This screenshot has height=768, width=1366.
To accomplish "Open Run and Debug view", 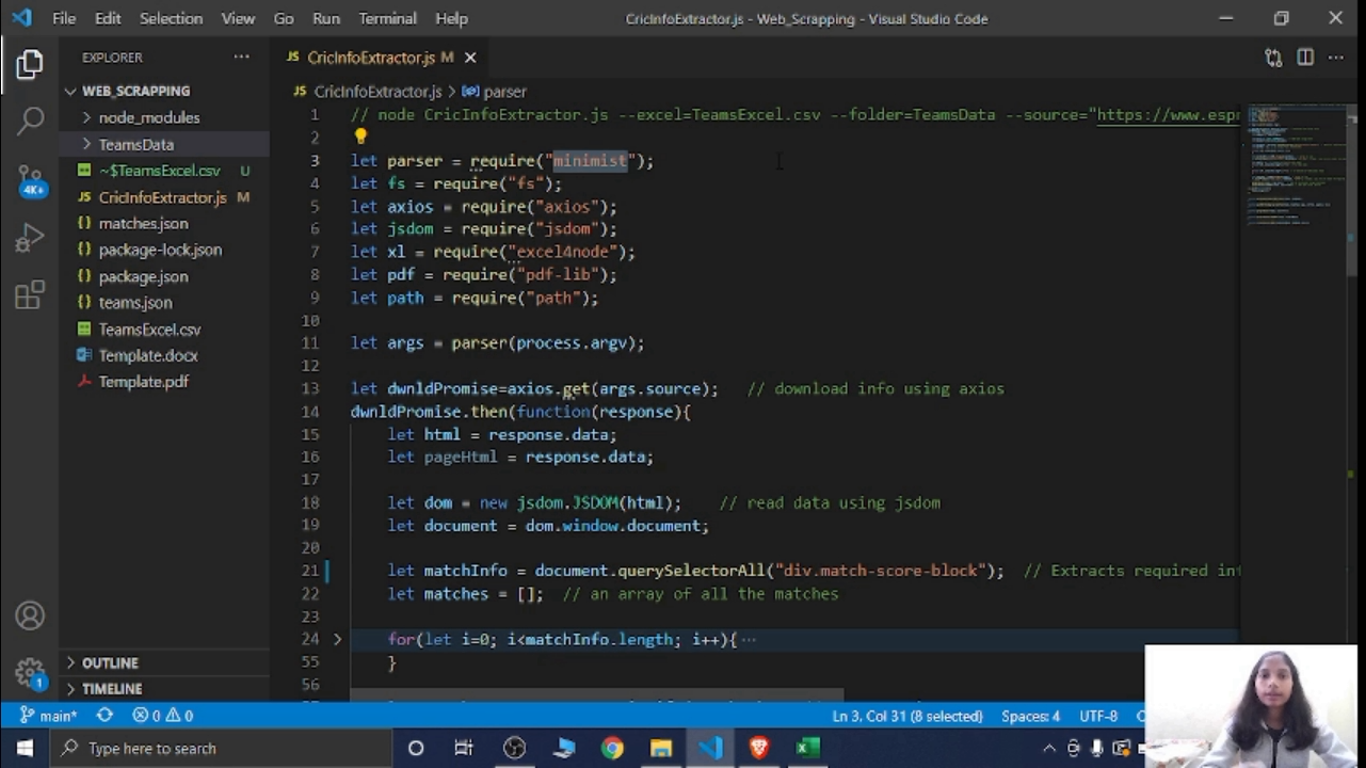I will pyautogui.click(x=30, y=238).
